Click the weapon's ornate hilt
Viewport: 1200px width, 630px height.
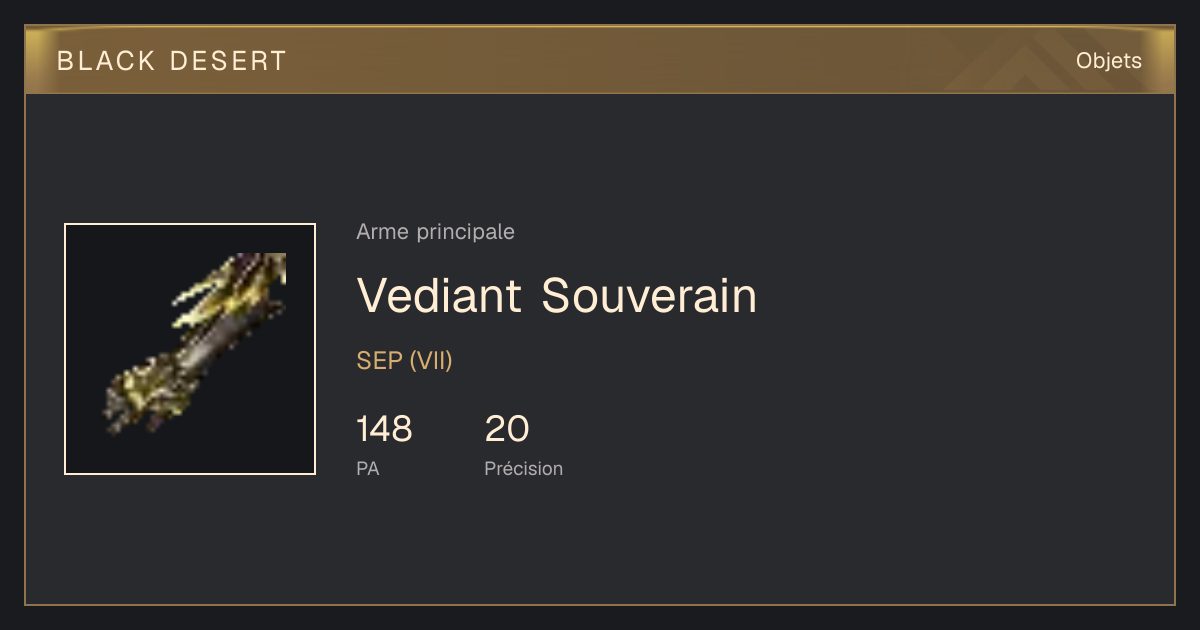point(150,395)
